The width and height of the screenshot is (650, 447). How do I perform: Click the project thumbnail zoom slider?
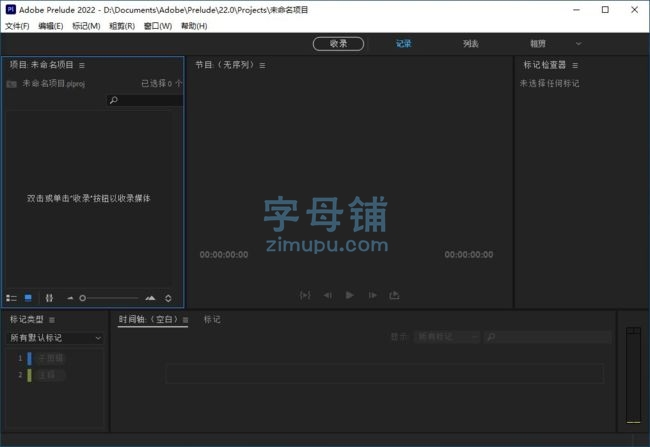point(109,298)
